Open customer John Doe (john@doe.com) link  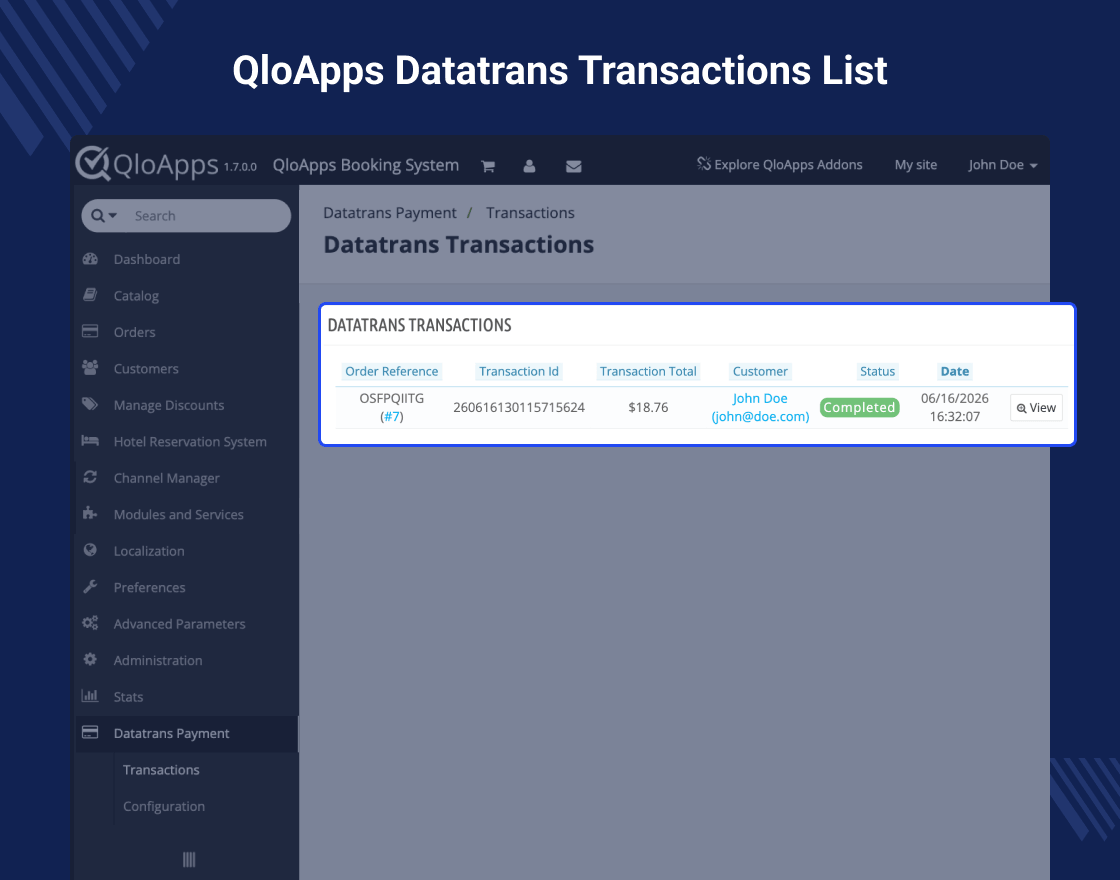pos(760,407)
